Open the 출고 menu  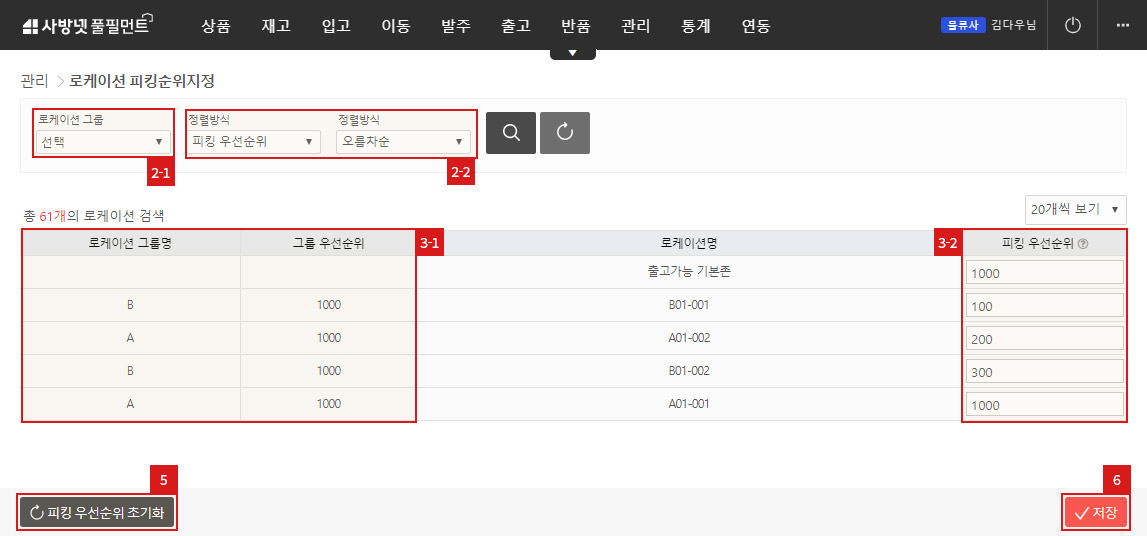click(x=516, y=26)
